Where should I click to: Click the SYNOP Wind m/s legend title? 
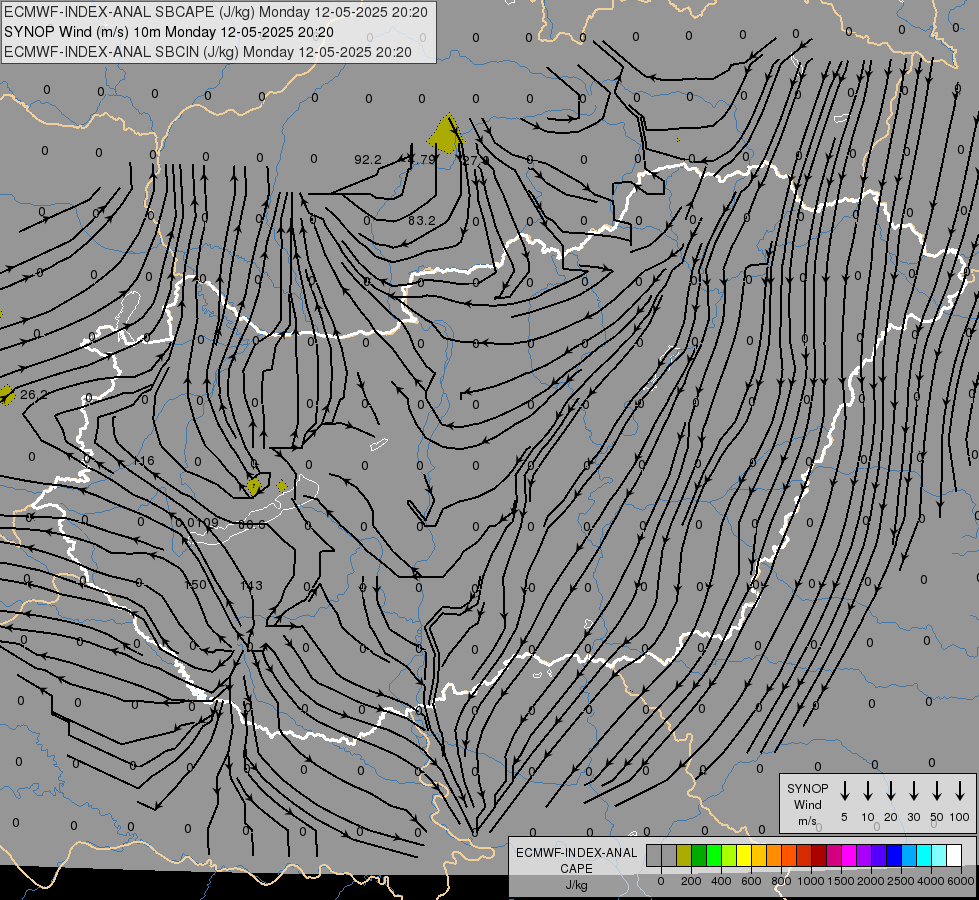(807, 804)
